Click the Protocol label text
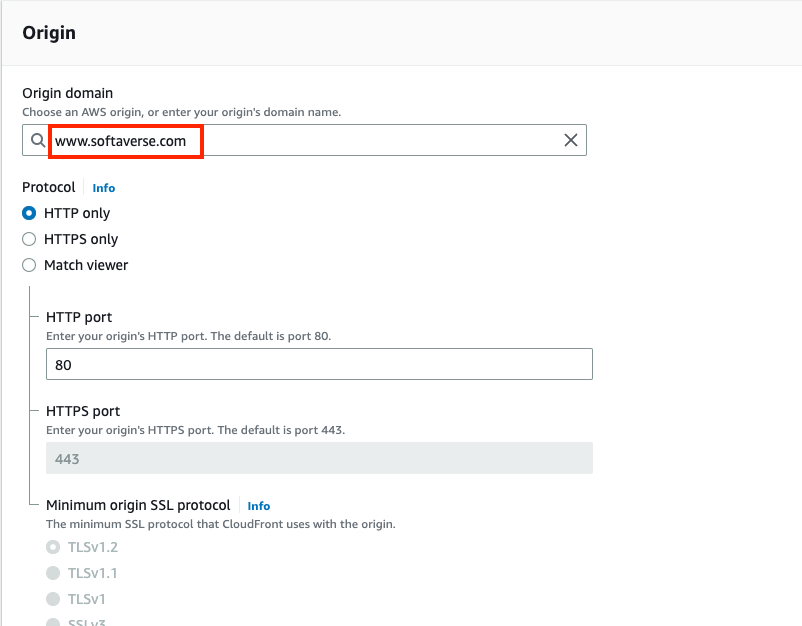This screenshot has height=626, width=802. coord(48,187)
